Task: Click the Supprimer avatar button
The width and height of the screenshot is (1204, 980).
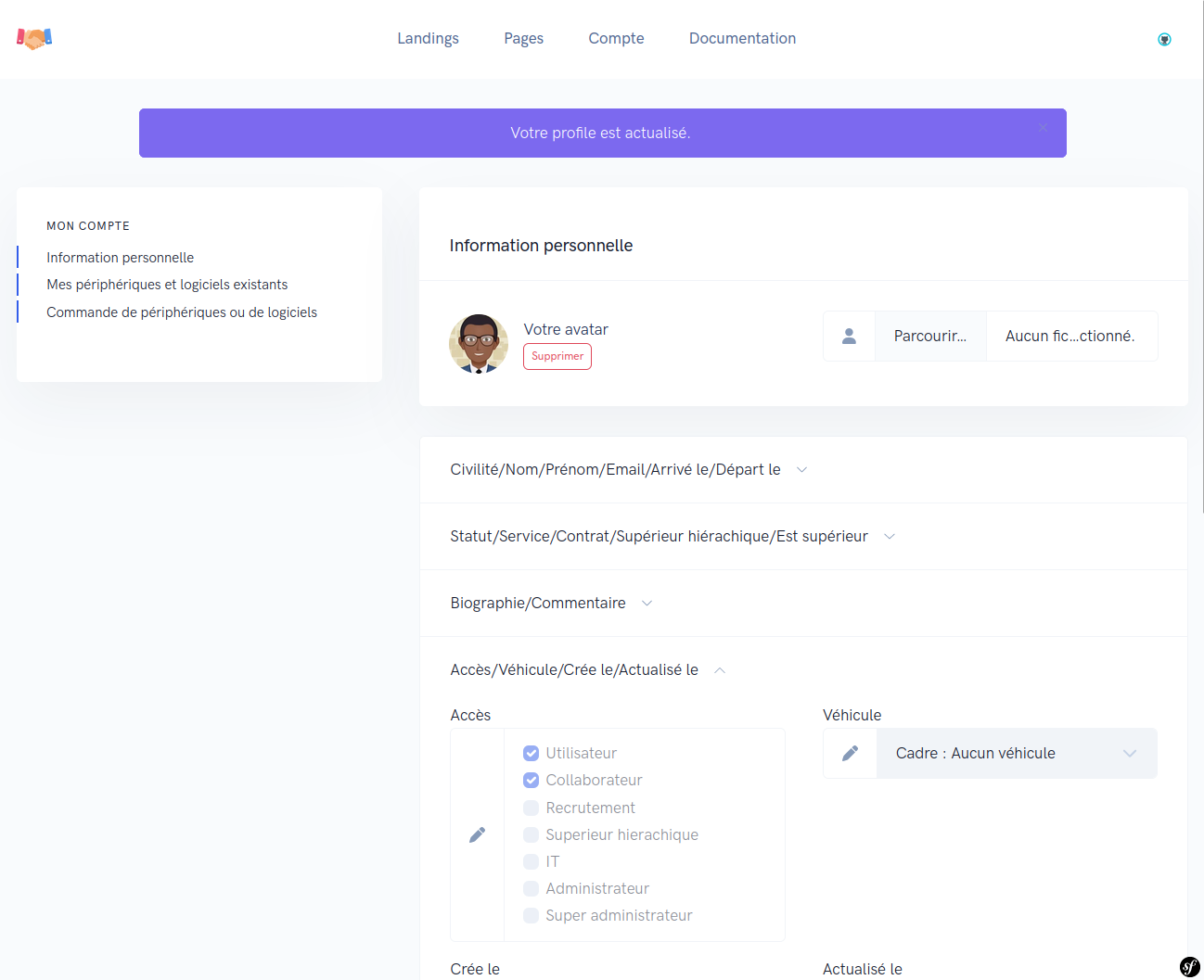Action: (557, 356)
